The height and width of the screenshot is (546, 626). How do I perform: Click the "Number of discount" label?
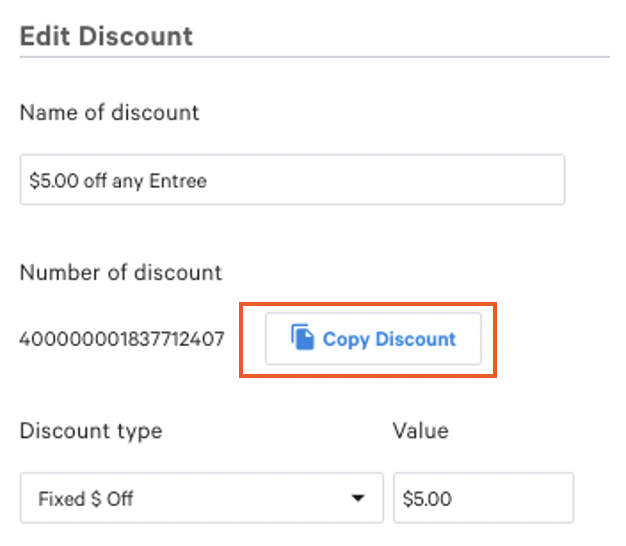(120, 272)
